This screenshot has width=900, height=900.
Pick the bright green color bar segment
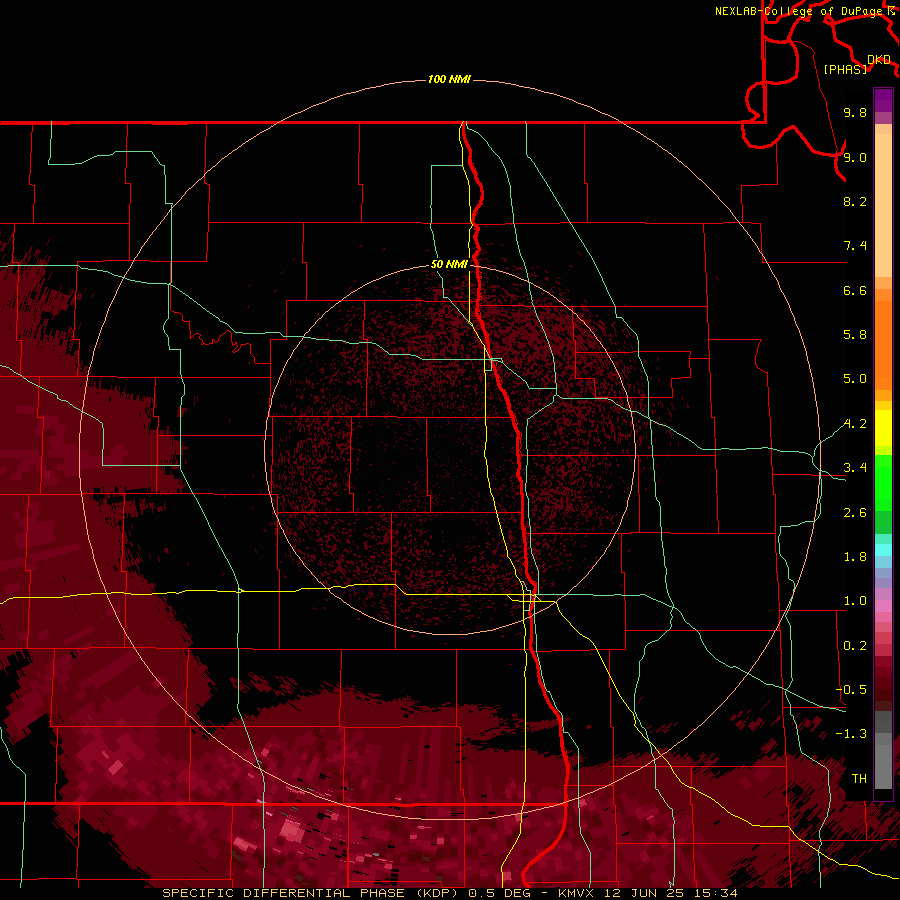click(x=883, y=482)
